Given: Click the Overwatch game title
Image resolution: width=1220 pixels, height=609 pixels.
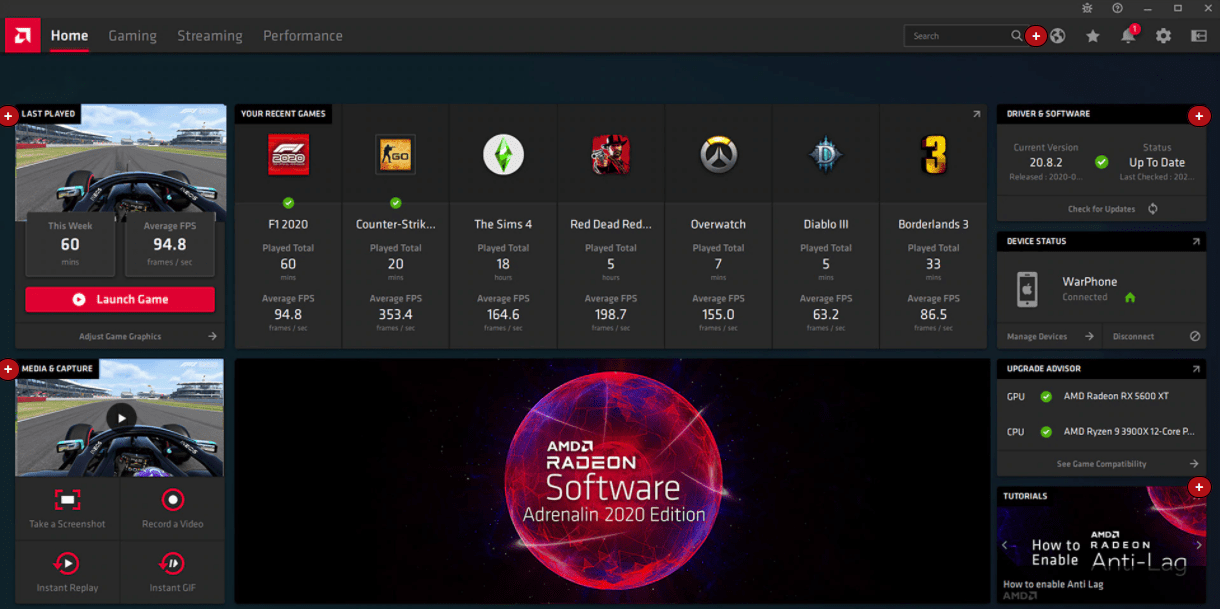Looking at the screenshot, I should 718,225.
